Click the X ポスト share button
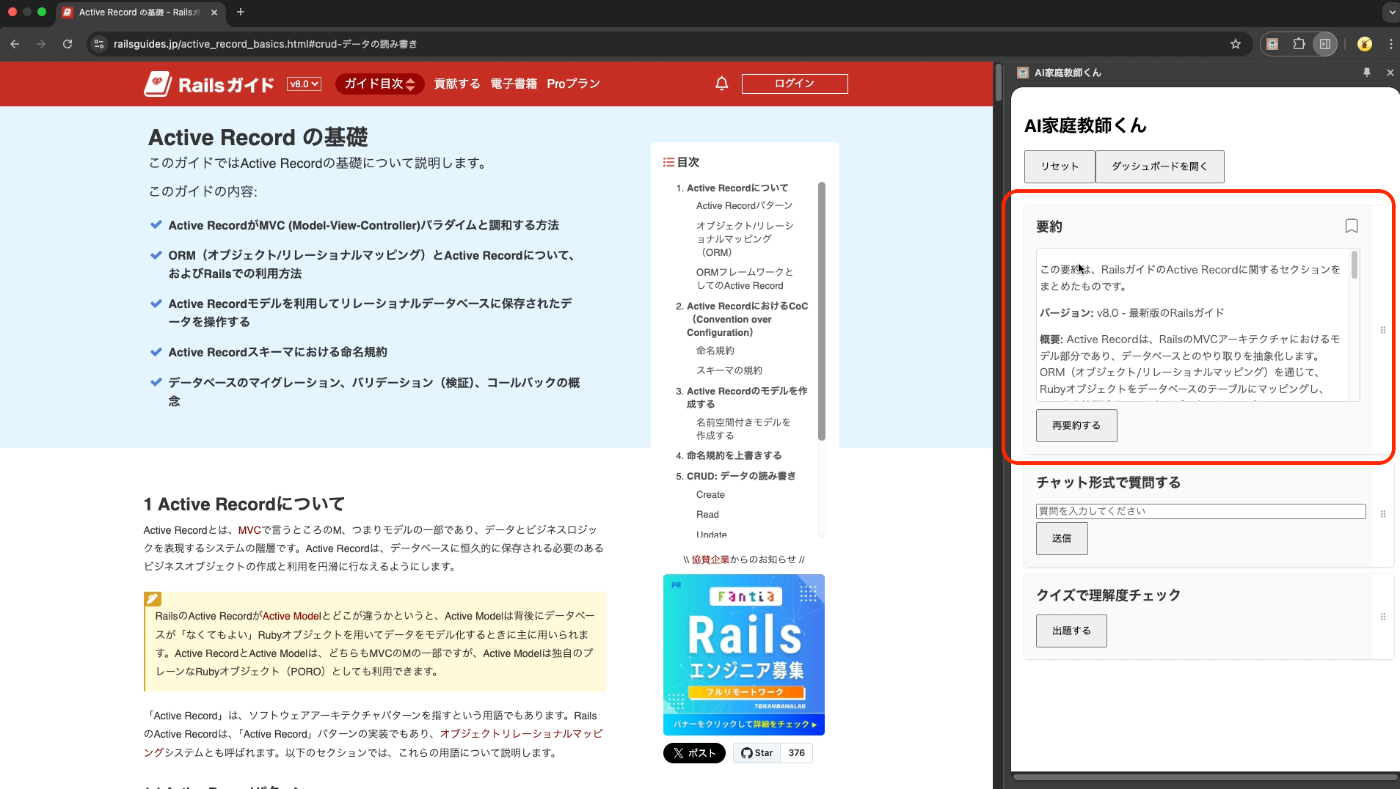Viewport: 1400px width, 789px height. [694, 753]
